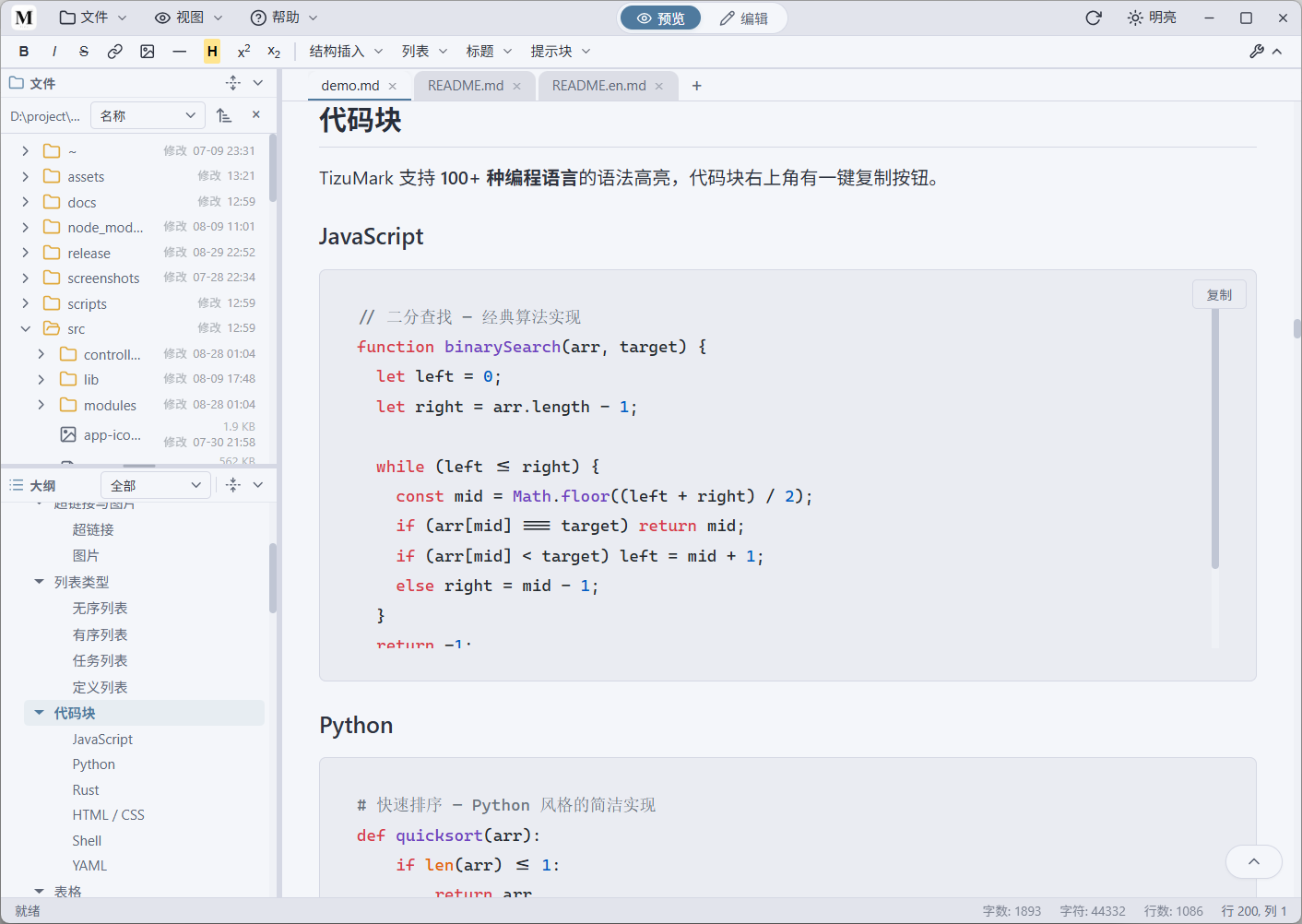Click the file tree scrollbar
Image resolution: width=1302 pixels, height=924 pixels.
[x=273, y=168]
